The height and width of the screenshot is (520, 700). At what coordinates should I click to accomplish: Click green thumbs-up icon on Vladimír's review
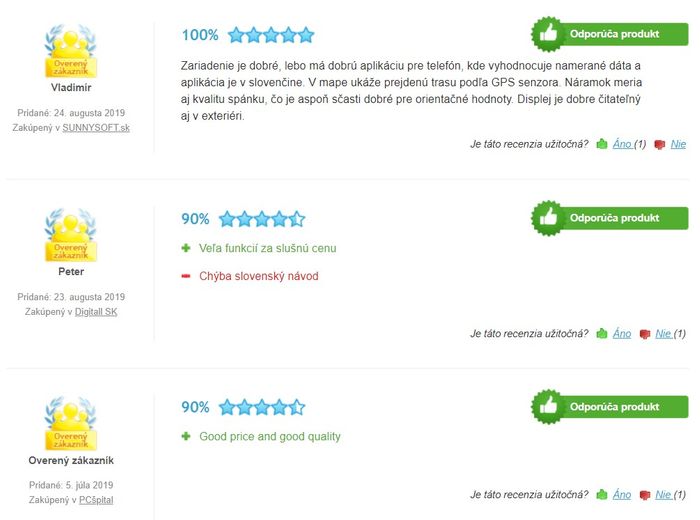pyautogui.click(x=602, y=144)
